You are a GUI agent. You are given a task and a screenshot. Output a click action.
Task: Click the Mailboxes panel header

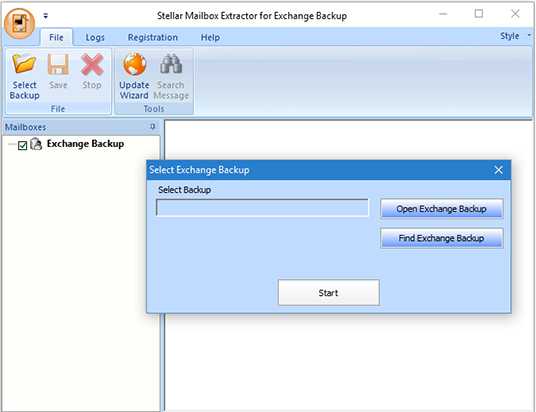coord(81,127)
